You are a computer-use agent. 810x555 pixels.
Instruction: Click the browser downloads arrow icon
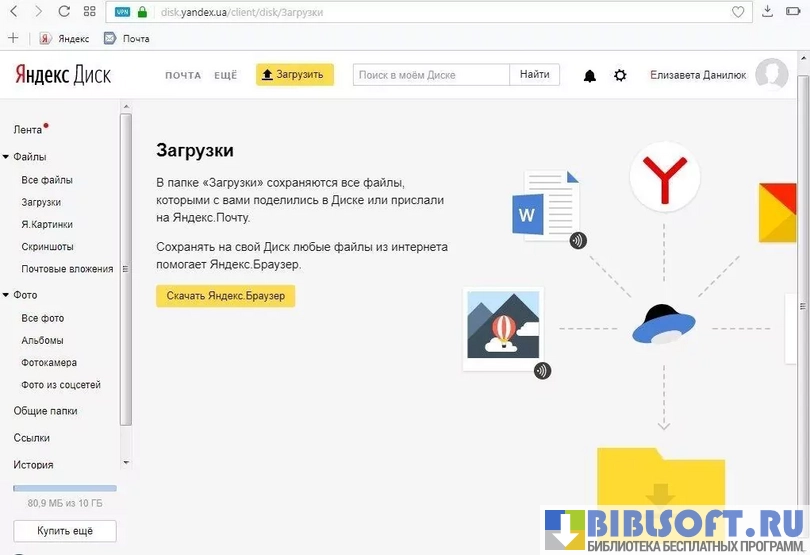pyautogui.click(x=767, y=13)
